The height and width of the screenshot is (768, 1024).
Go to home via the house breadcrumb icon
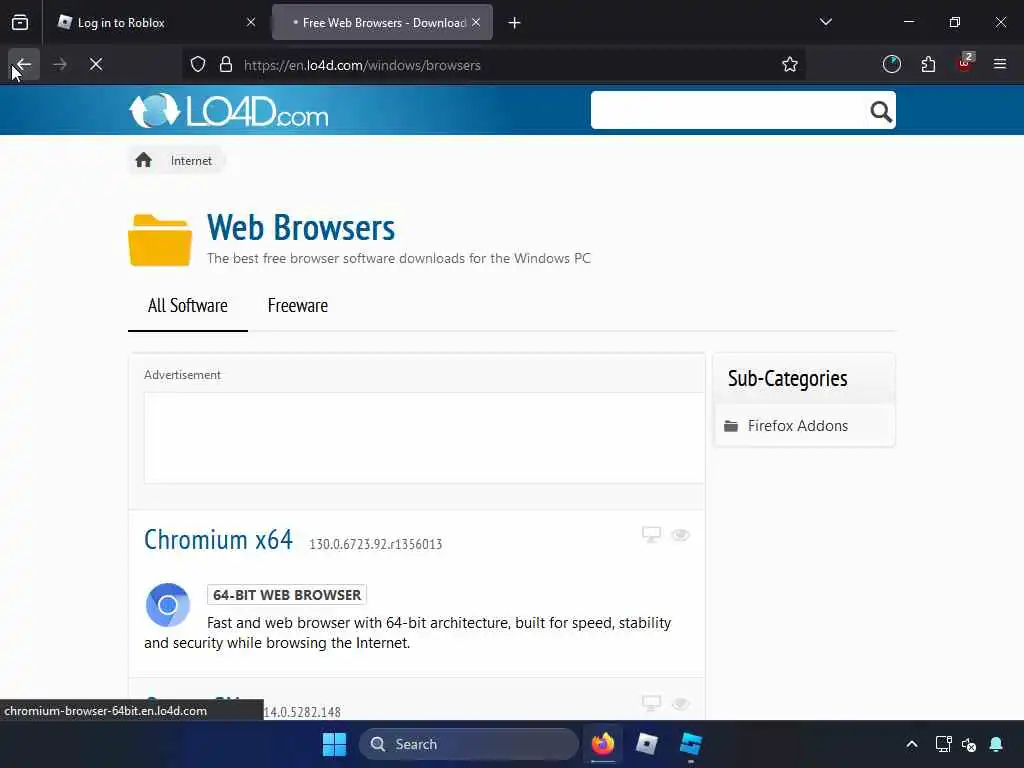coord(144,161)
